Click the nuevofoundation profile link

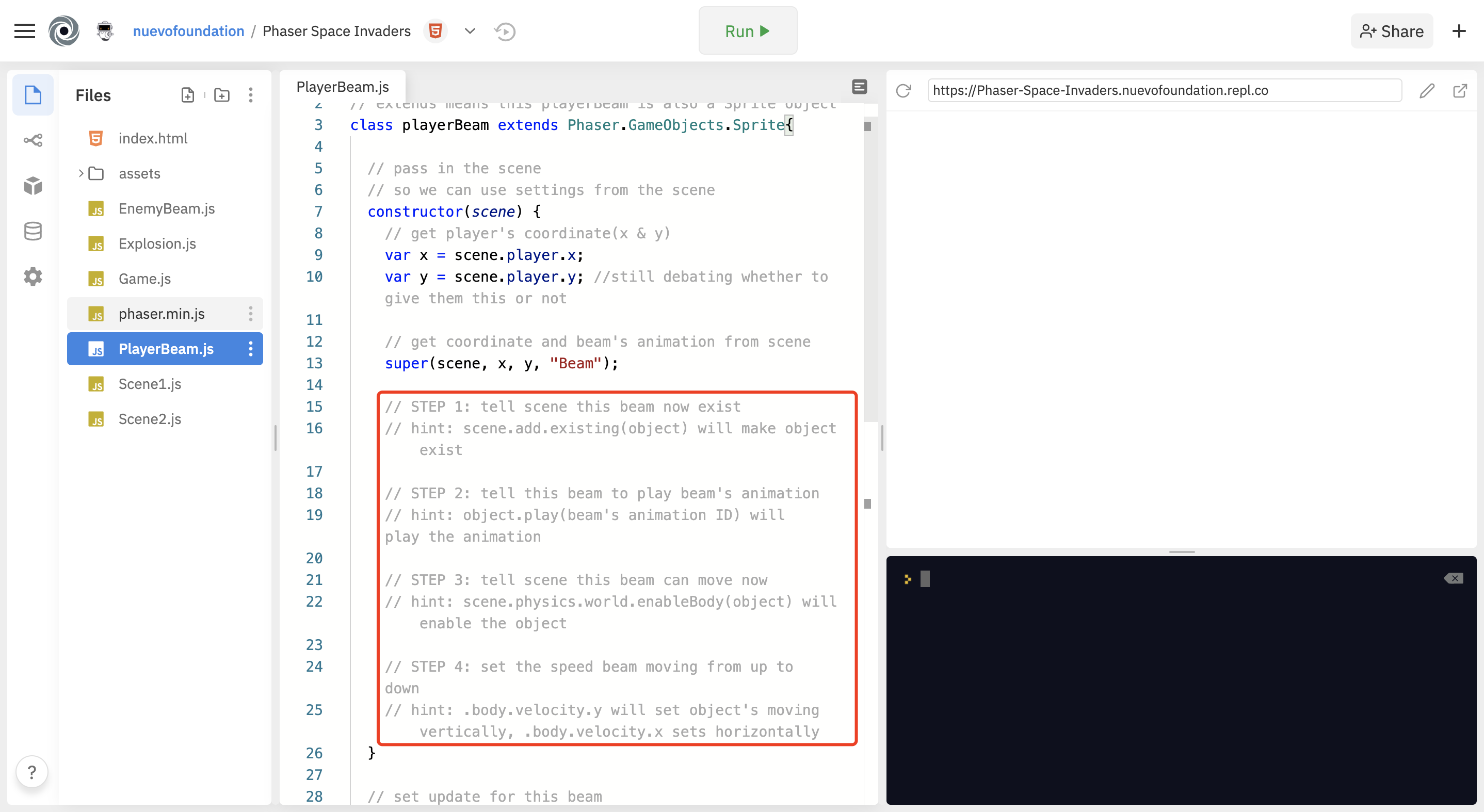pyautogui.click(x=188, y=31)
